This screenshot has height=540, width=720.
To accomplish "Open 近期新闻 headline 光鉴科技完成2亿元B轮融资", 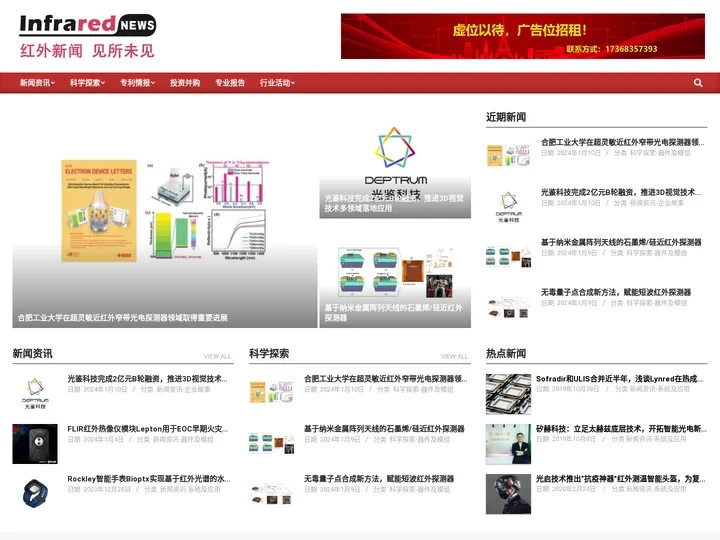I will click(x=621, y=192).
